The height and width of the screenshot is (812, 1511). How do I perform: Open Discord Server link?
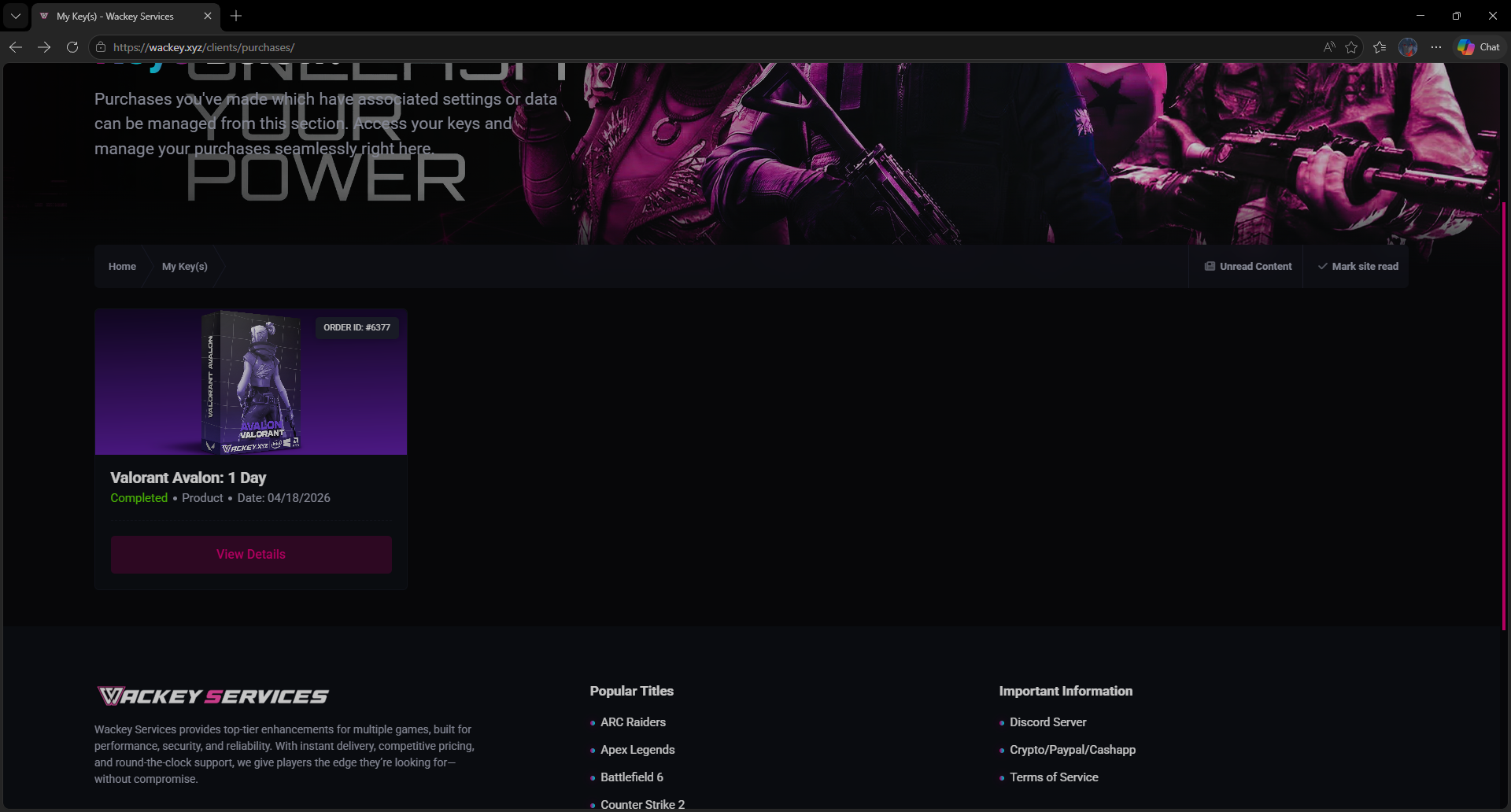[x=1047, y=722]
